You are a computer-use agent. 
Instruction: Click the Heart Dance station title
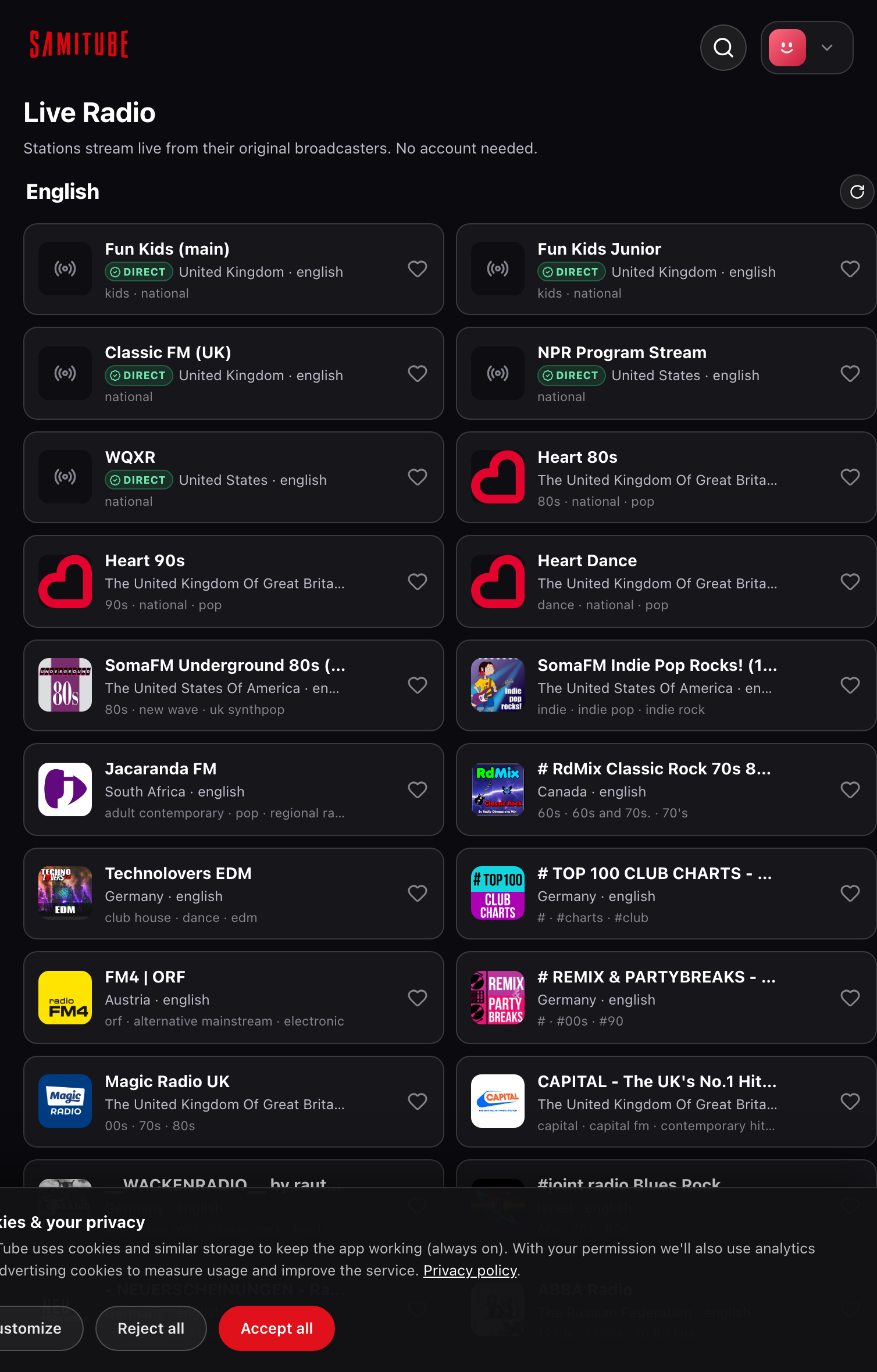pos(587,560)
